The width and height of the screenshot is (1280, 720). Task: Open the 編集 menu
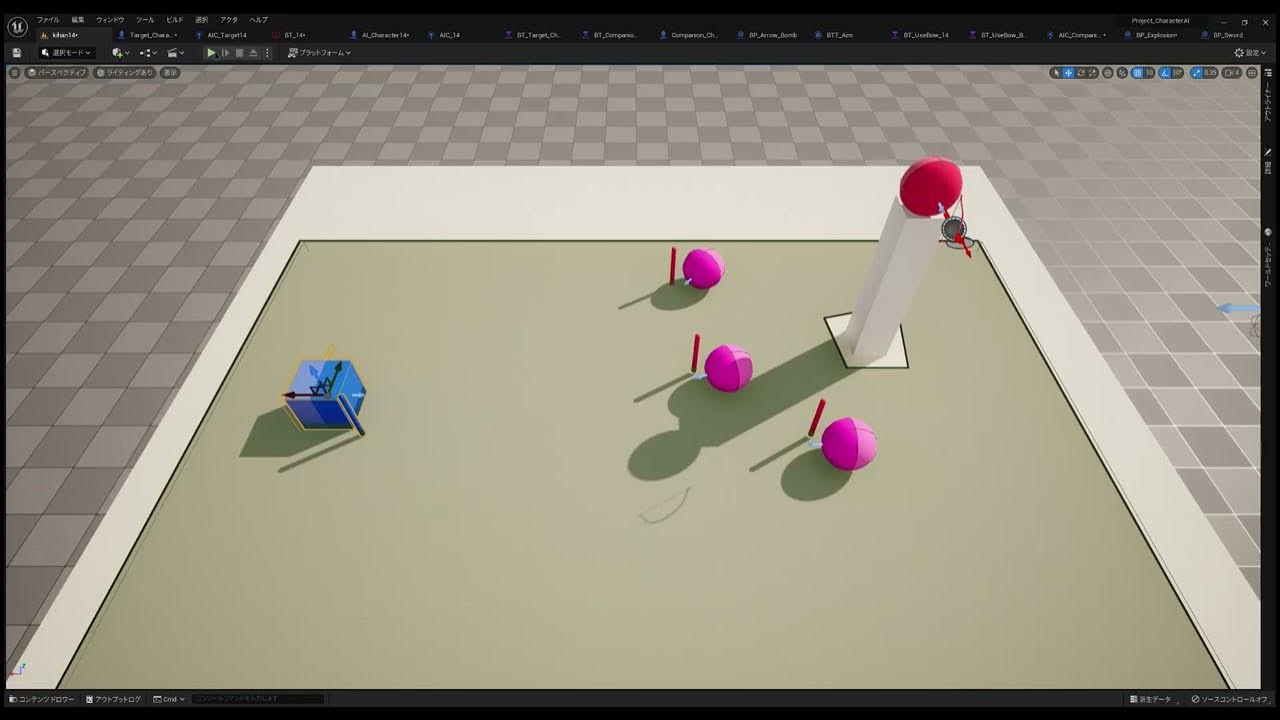coord(78,20)
